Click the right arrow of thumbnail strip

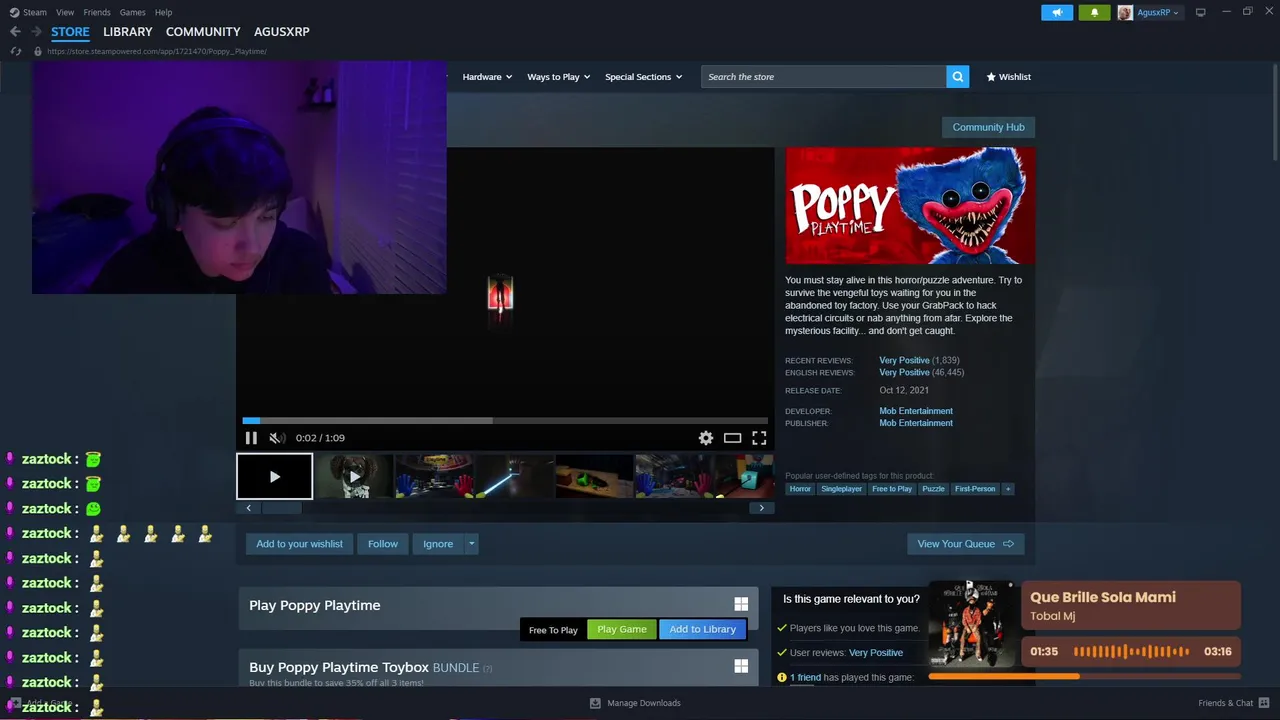pos(762,508)
